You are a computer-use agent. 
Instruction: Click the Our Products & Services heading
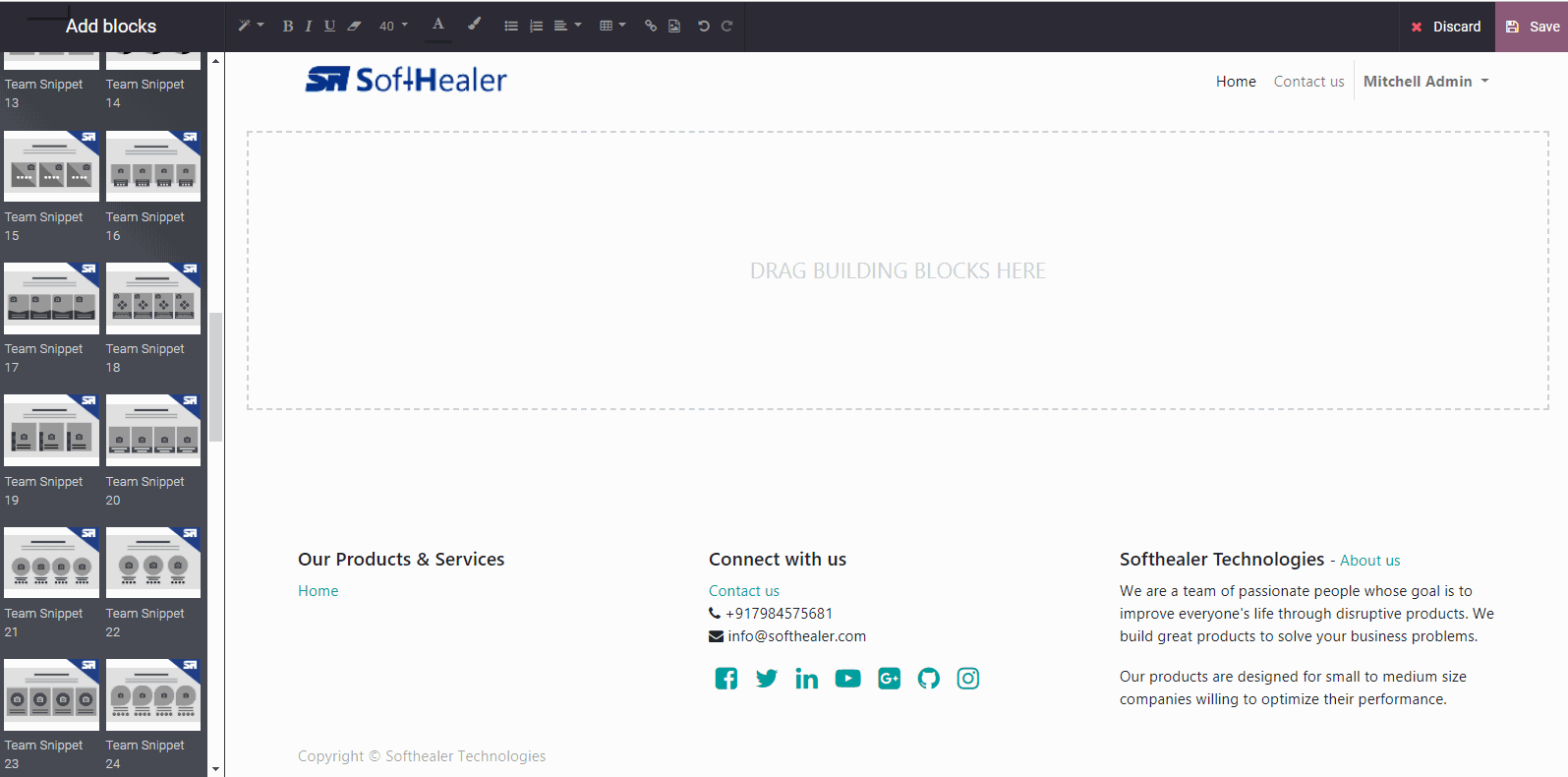coord(401,560)
